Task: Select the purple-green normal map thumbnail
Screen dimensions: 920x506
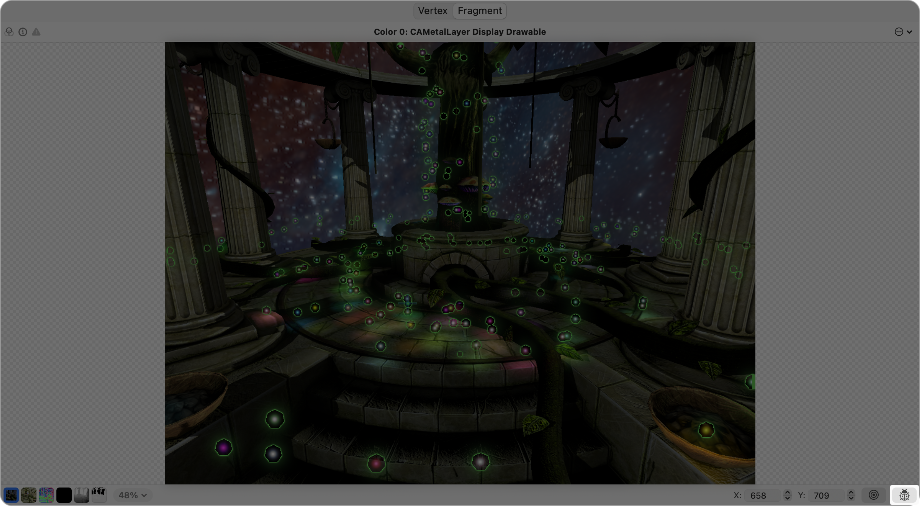Action: click(46, 495)
